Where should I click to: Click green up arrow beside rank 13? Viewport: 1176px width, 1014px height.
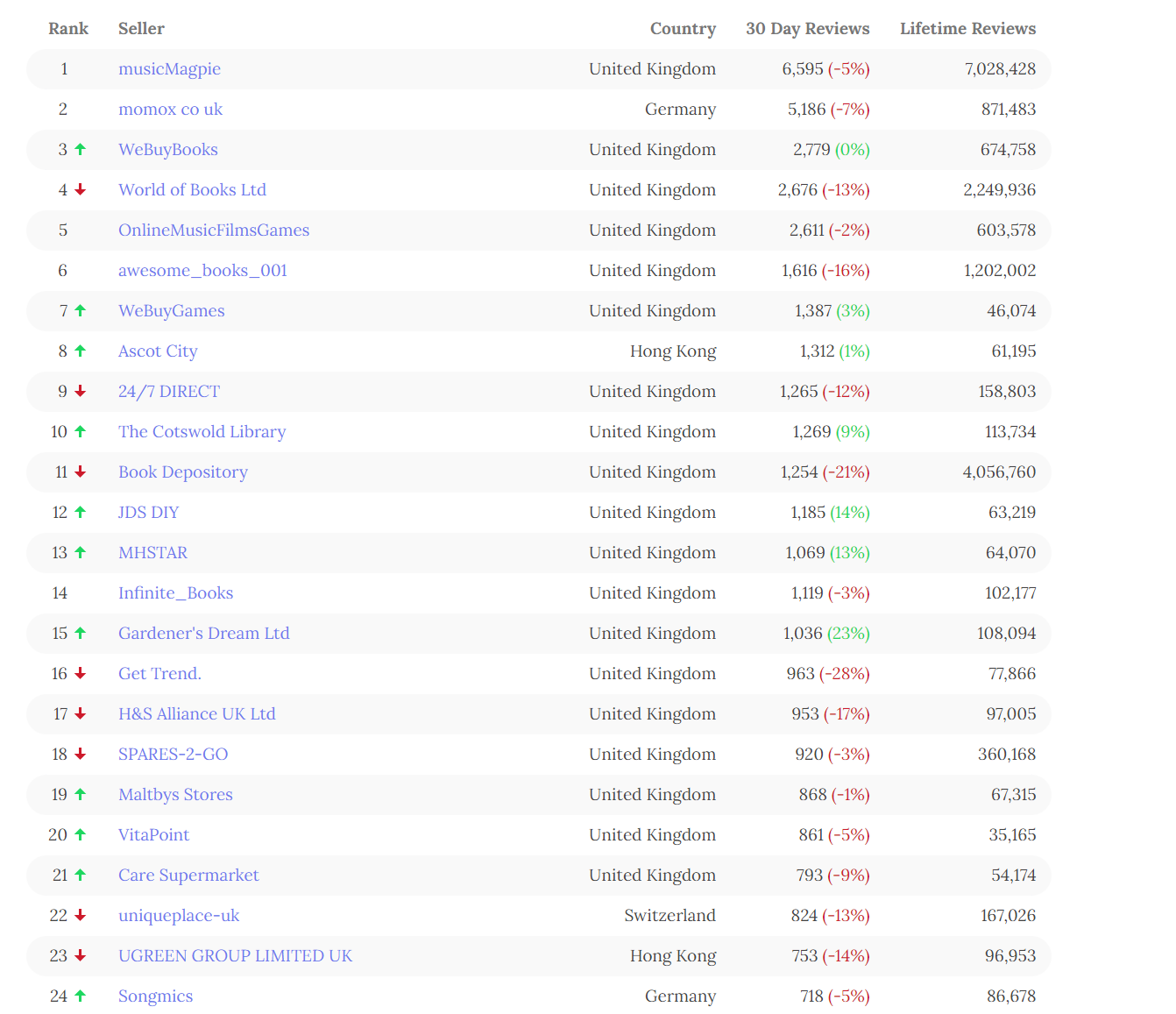tap(81, 552)
